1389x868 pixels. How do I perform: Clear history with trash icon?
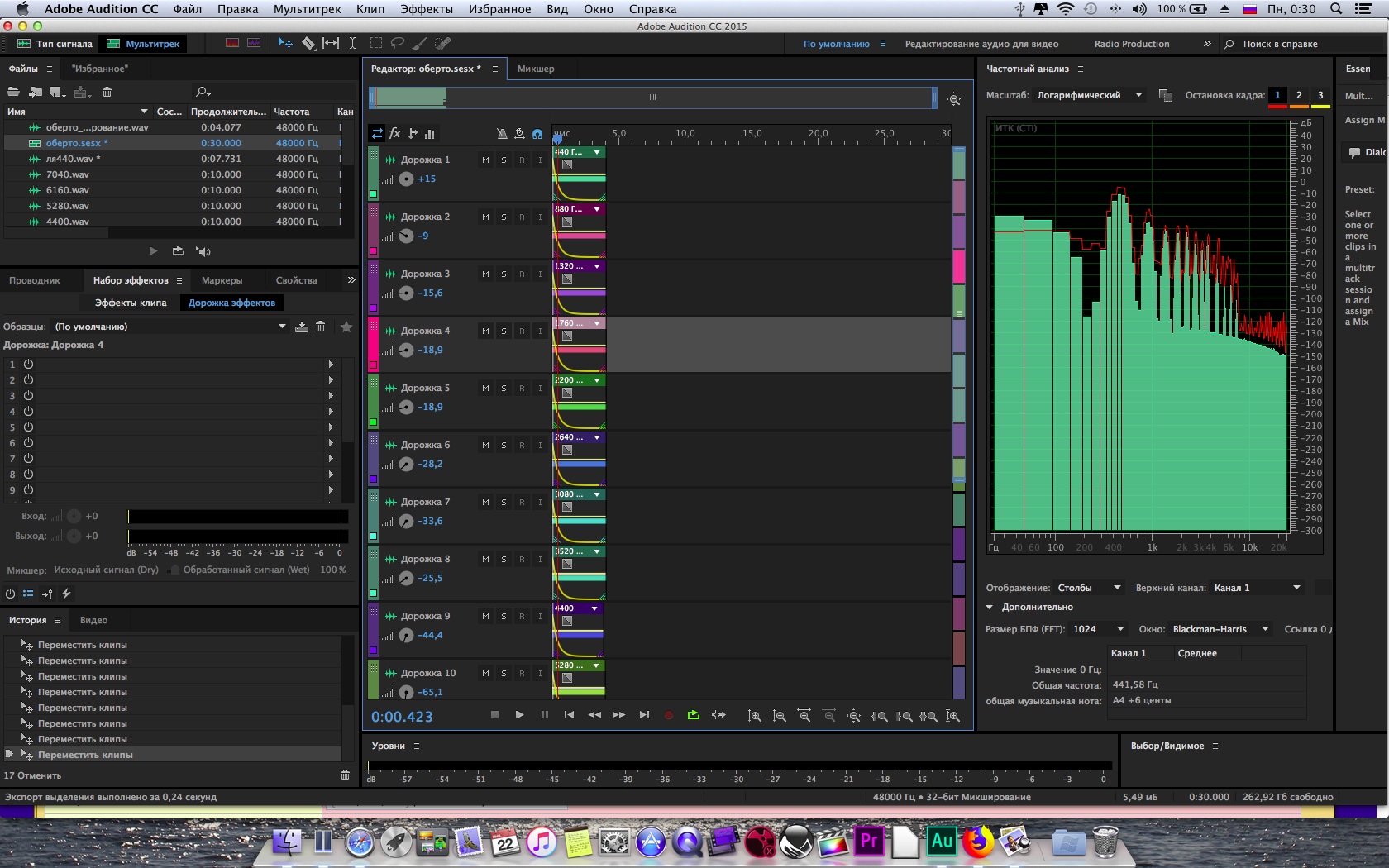345,775
